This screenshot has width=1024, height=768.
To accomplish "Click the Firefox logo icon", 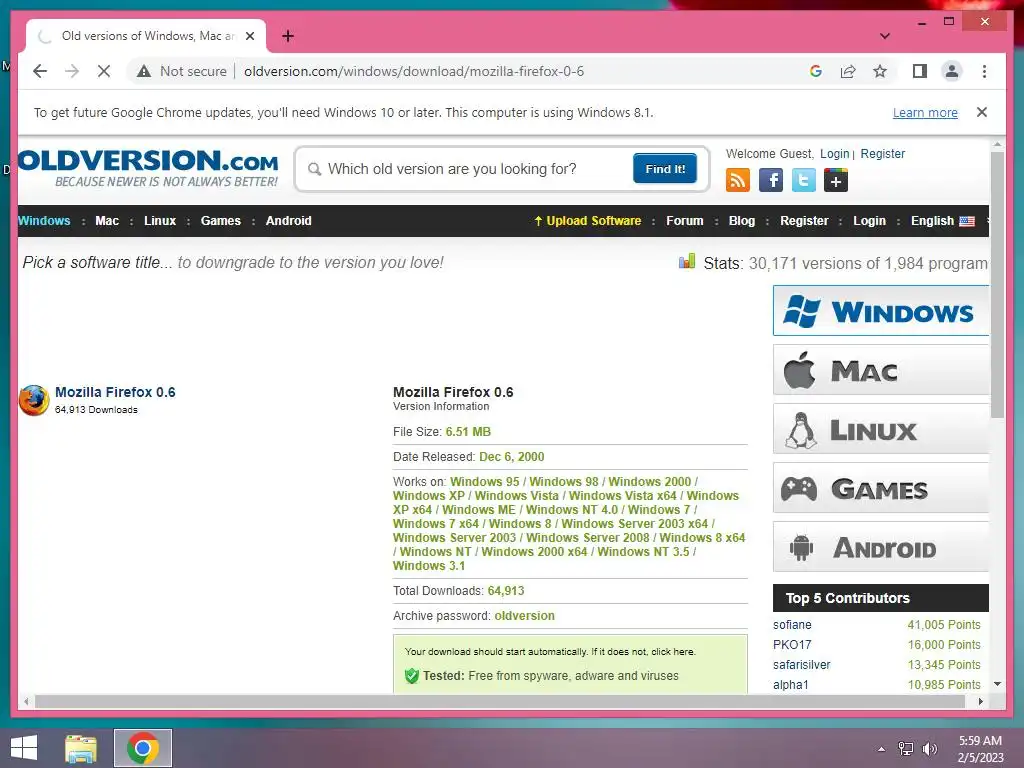I will click(34, 400).
